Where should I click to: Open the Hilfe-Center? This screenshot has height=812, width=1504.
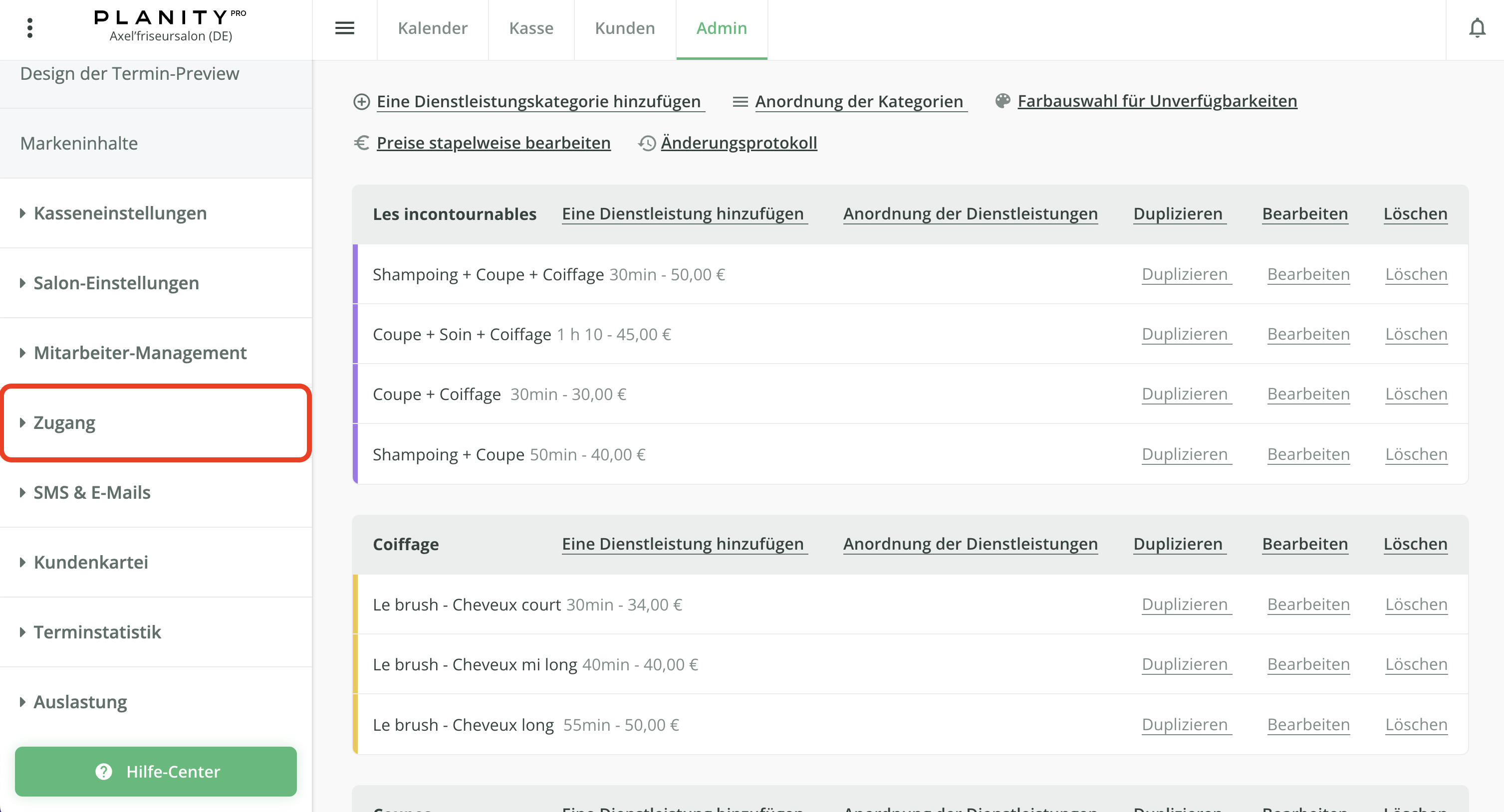tap(156, 771)
